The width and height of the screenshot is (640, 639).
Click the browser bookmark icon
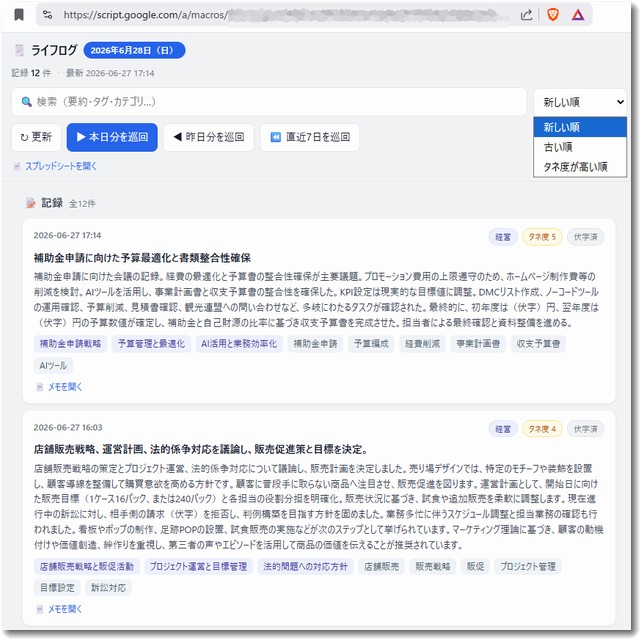pyautogui.click(x=19, y=15)
